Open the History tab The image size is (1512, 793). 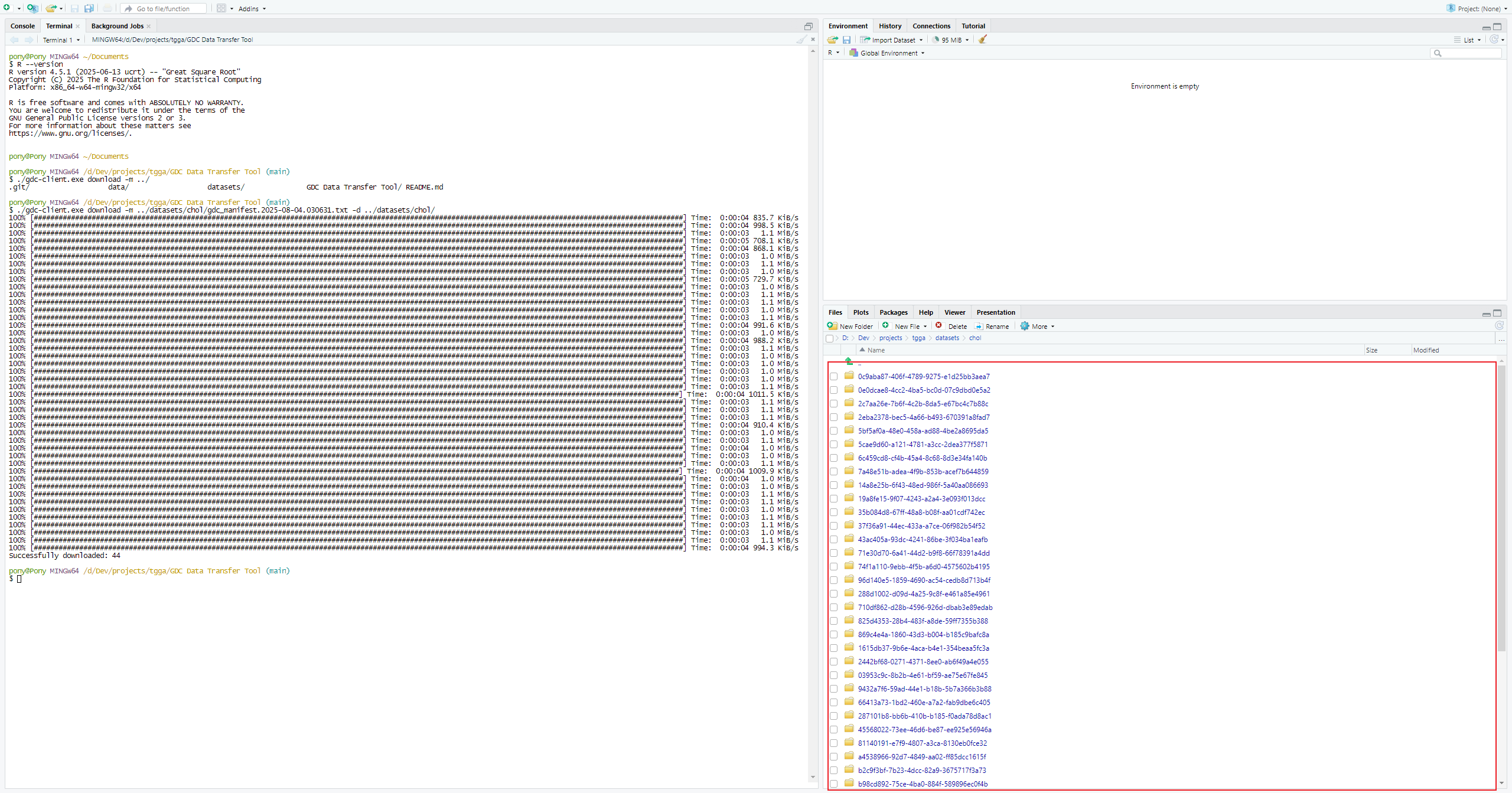point(890,26)
